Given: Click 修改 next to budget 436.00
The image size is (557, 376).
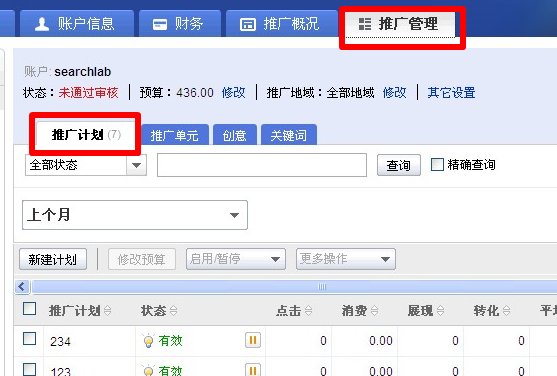Looking at the screenshot, I should click(233, 93).
